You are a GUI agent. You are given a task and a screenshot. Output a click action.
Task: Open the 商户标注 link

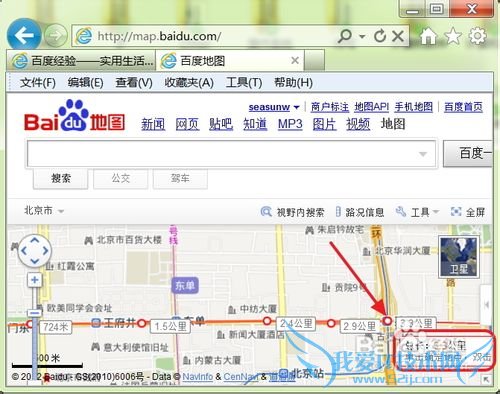point(330,107)
